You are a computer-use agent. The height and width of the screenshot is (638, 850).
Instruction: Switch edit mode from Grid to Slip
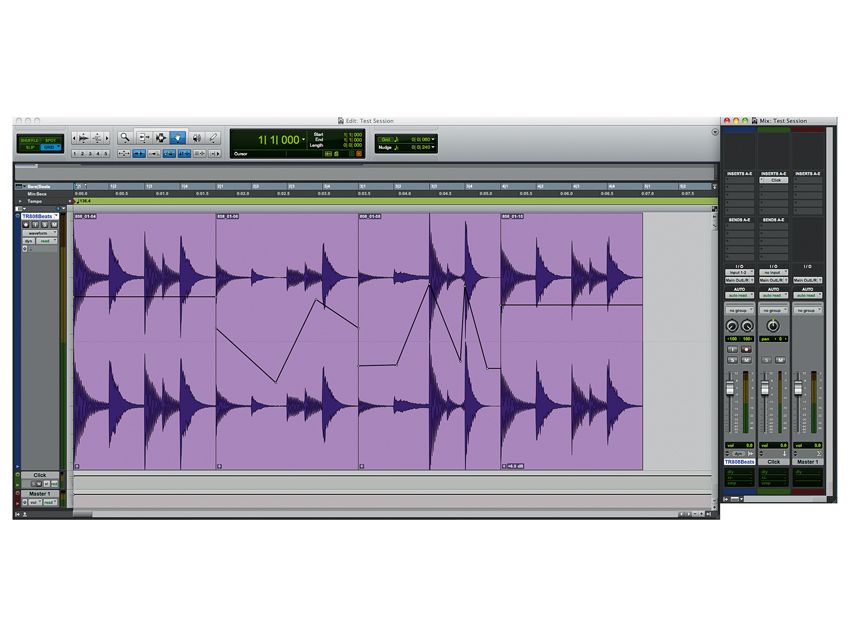coord(29,146)
